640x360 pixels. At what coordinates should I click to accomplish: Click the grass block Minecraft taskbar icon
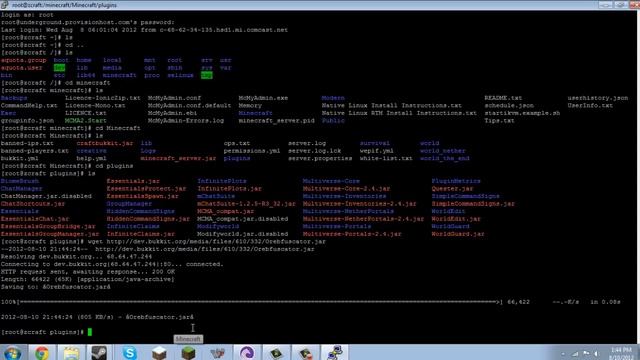coord(188,353)
